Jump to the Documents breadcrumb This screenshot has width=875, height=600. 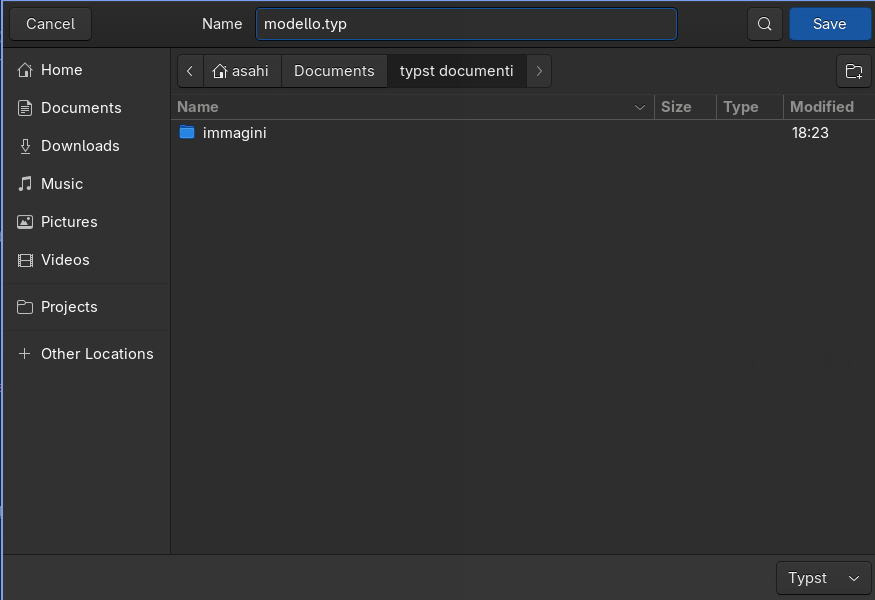tap(334, 71)
